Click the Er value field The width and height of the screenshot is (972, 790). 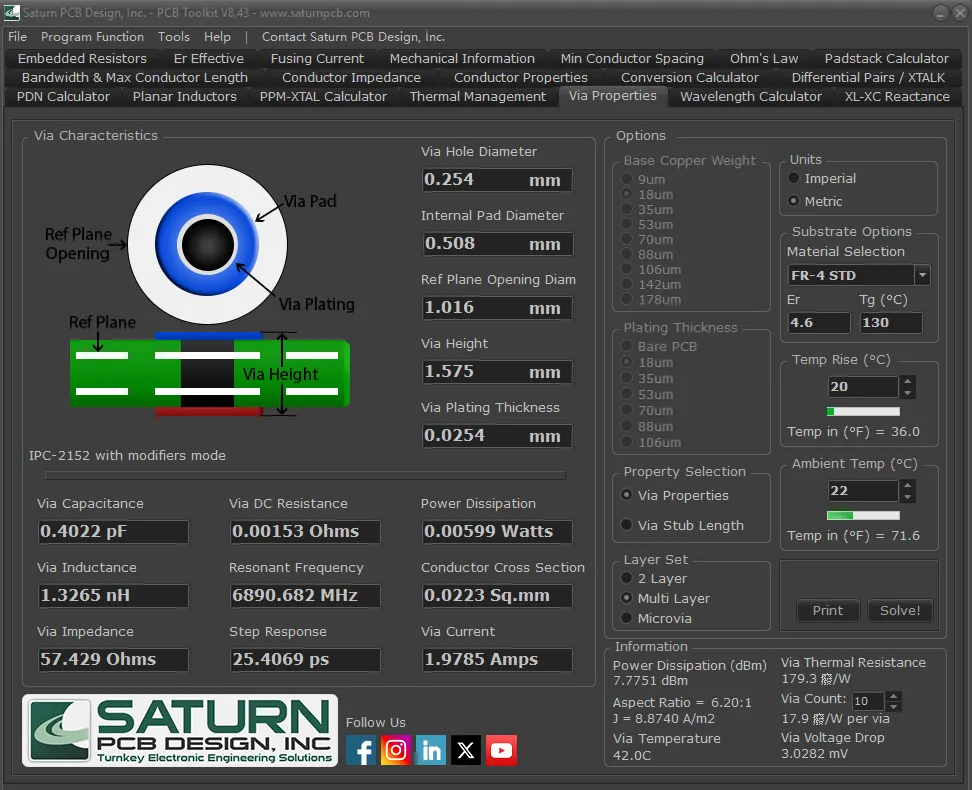click(819, 322)
